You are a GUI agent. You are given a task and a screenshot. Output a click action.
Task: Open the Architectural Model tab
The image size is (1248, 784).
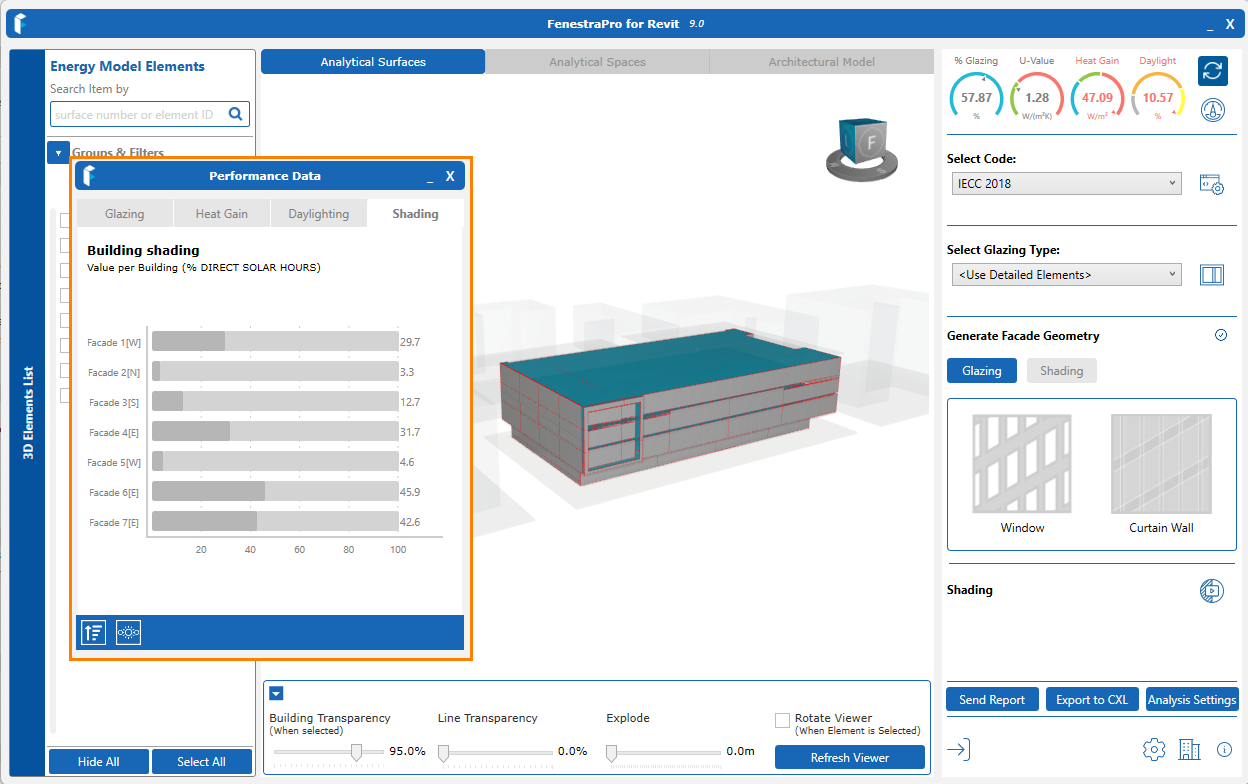821,62
